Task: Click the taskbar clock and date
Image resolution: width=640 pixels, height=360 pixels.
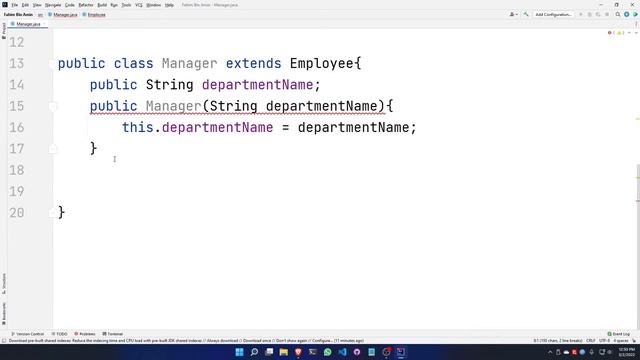Action: pos(627,352)
